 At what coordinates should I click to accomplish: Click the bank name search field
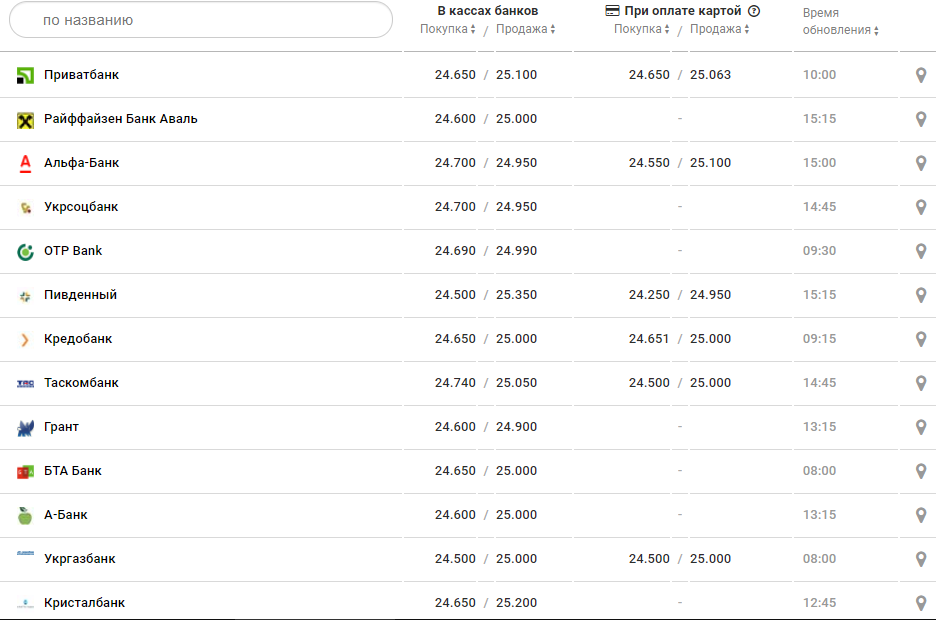[200, 20]
